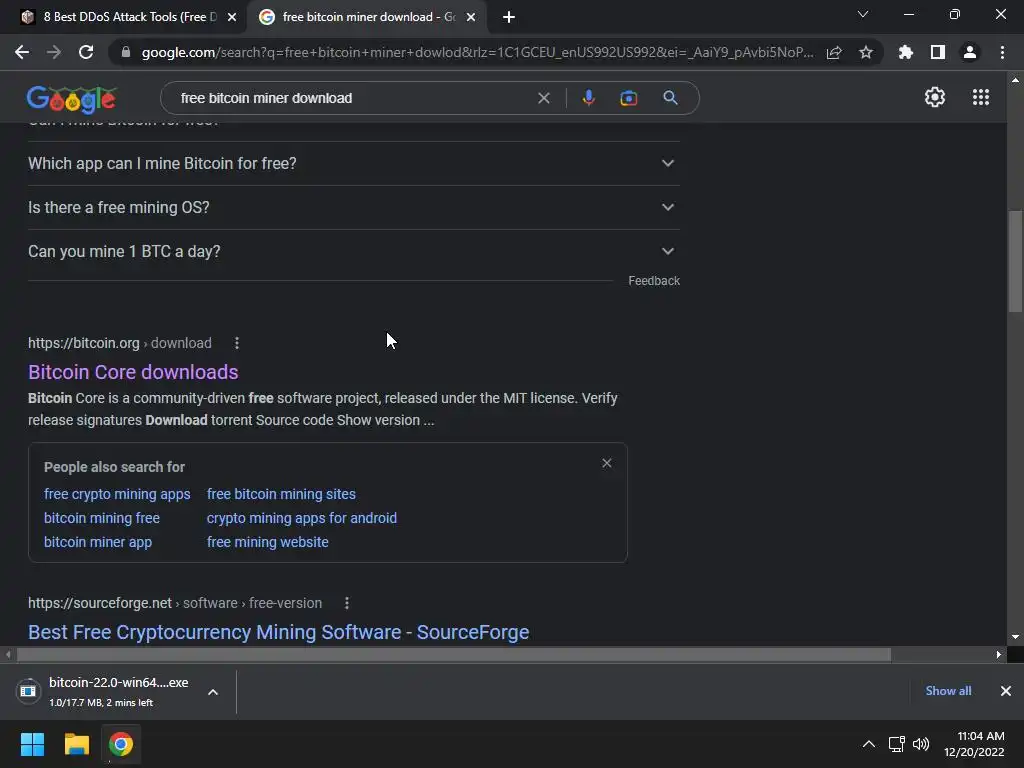The image size is (1024, 768).
Task: Submit search with the magnifier icon
Action: click(670, 98)
